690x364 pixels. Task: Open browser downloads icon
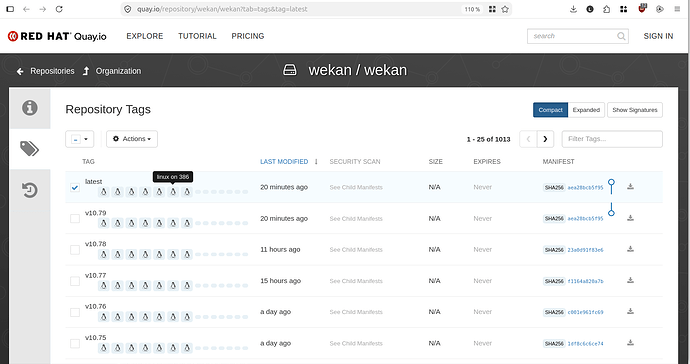[x=573, y=9]
